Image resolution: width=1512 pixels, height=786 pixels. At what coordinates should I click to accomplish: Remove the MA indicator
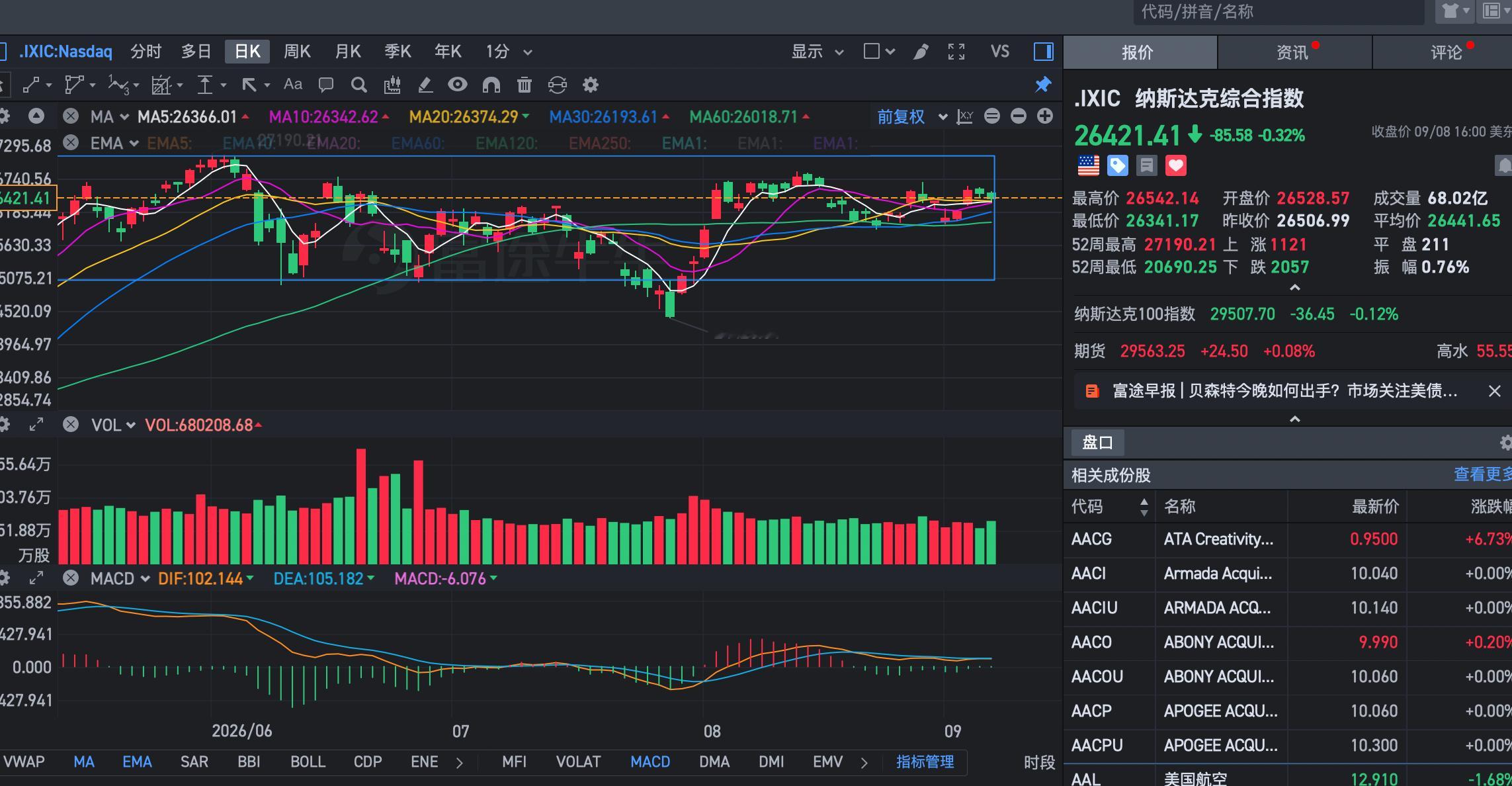pyautogui.click(x=71, y=117)
